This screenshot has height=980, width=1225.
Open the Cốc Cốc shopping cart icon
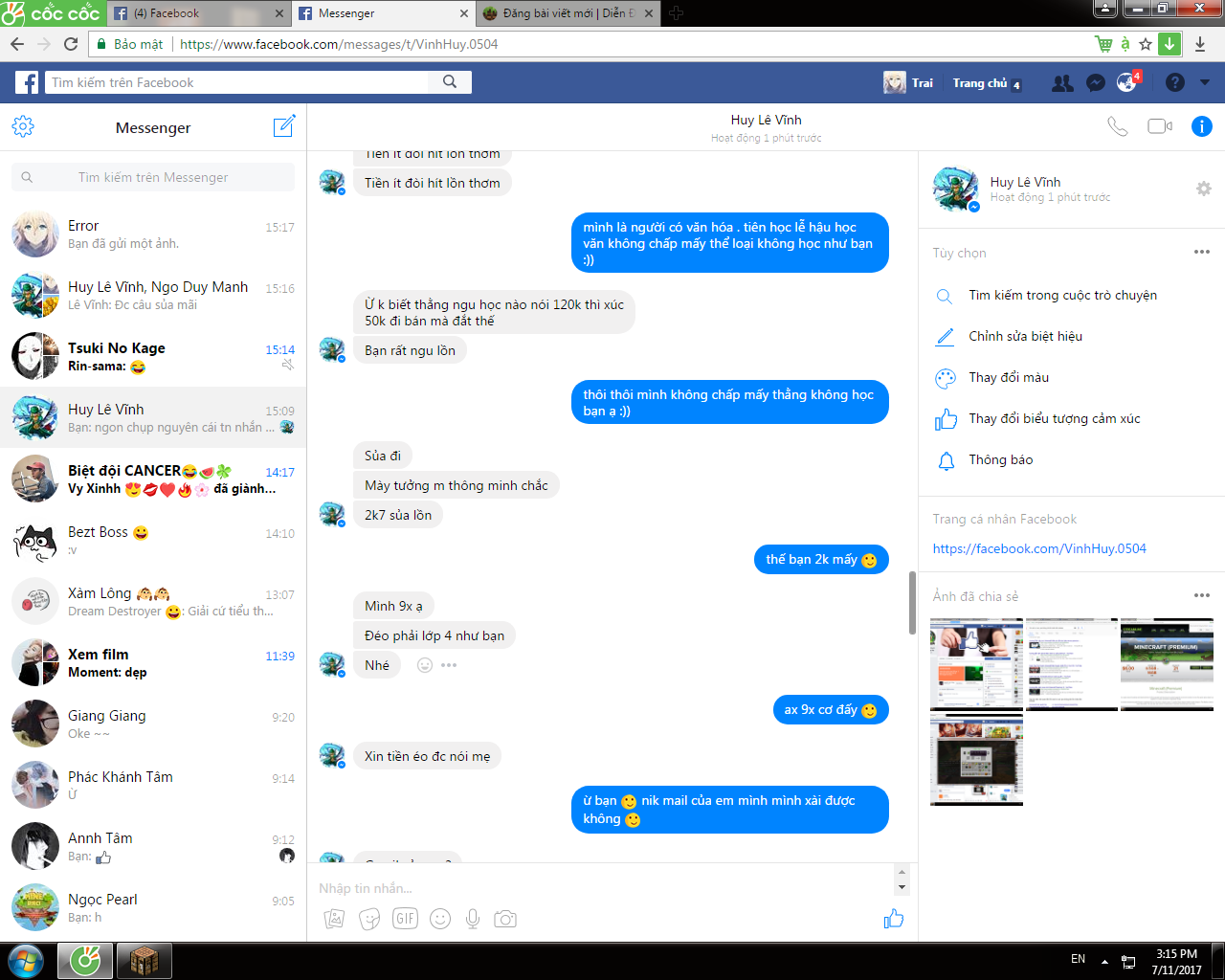1103,44
